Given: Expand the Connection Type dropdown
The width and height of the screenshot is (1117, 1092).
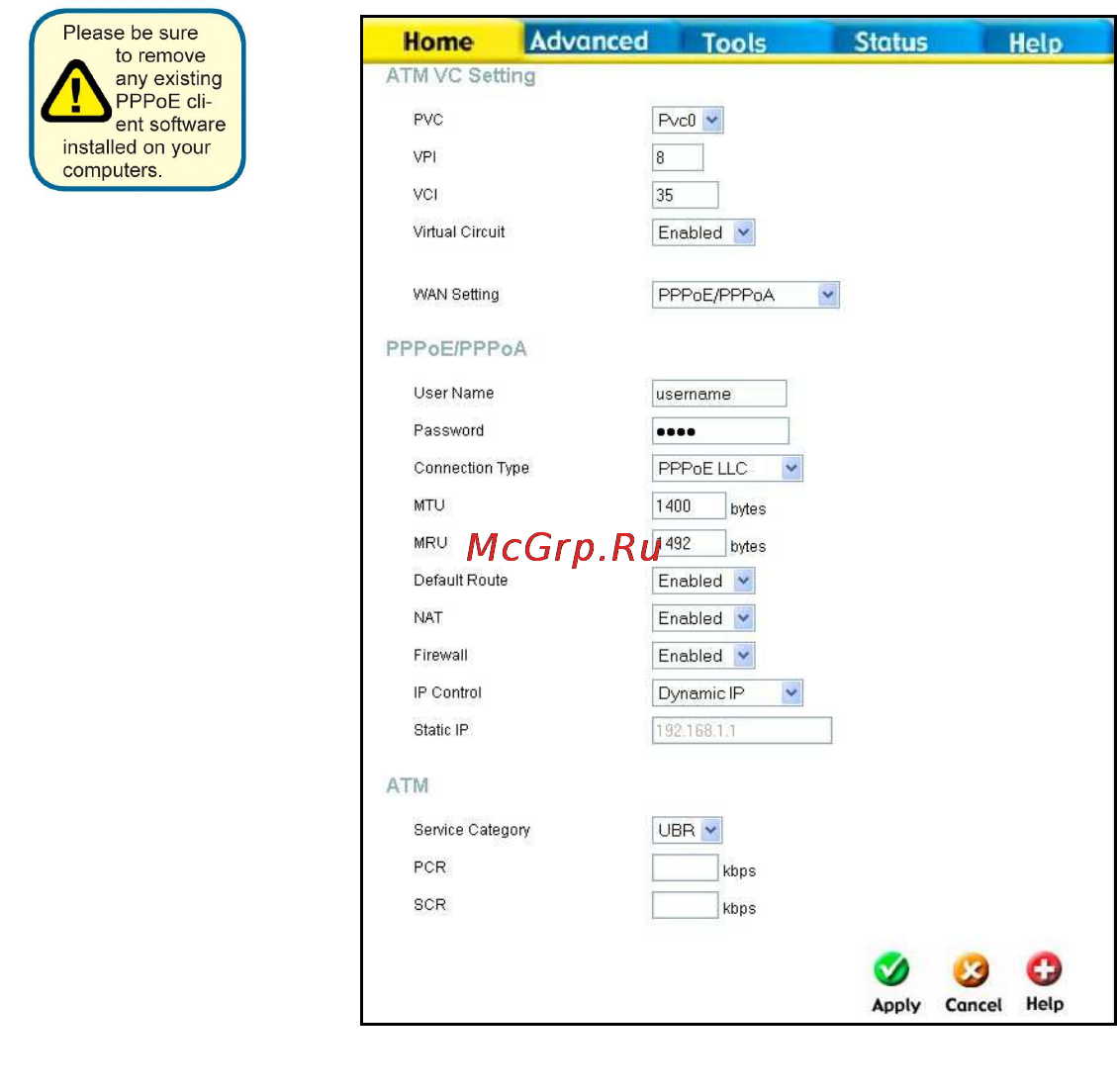Looking at the screenshot, I should pyautogui.click(x=727, y=468).
